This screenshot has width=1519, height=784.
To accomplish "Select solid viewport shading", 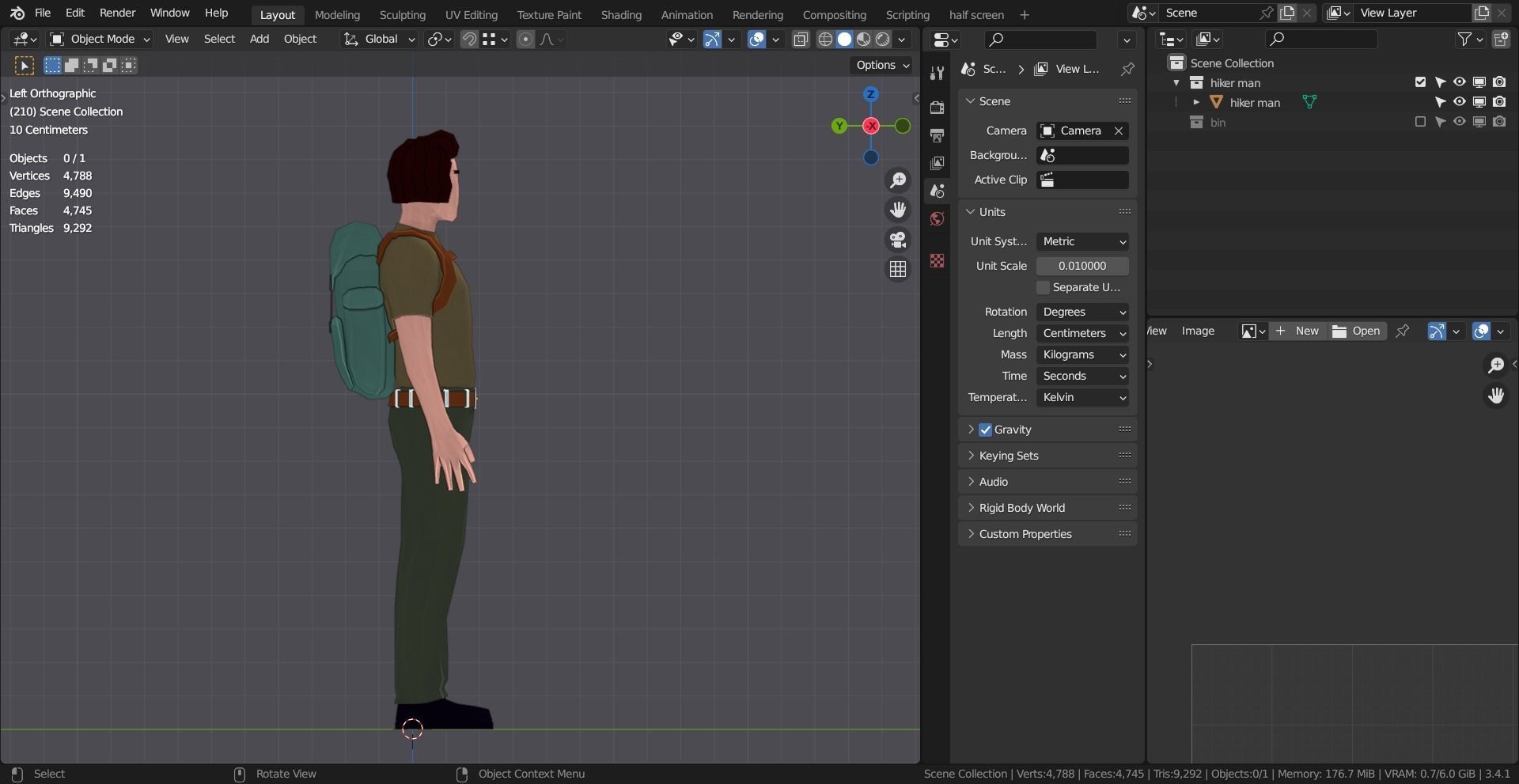I will pyautogui.click(x=845, y=40).
